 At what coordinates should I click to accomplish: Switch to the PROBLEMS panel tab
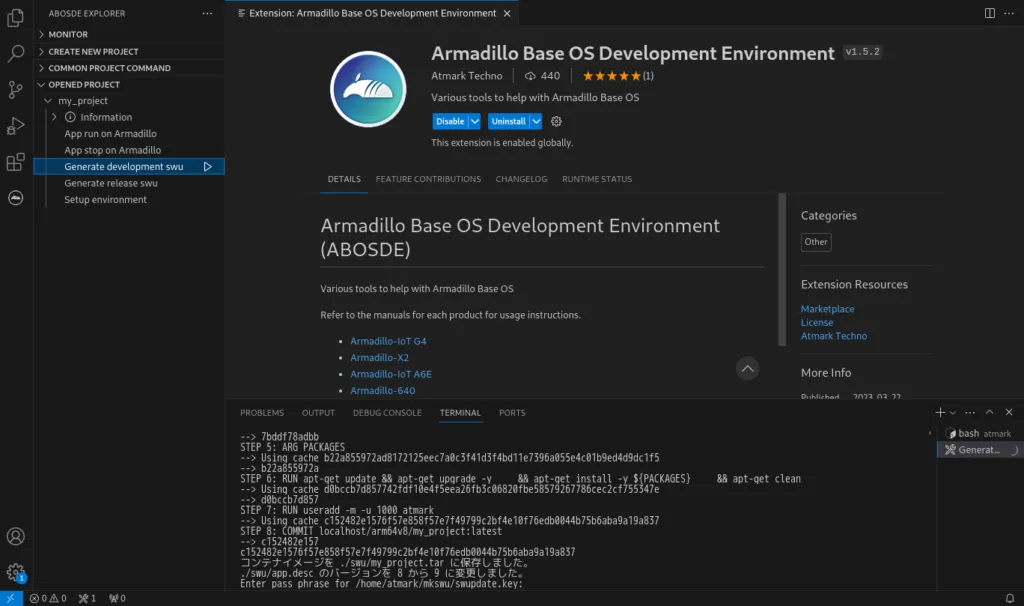(x=262, y=413)
